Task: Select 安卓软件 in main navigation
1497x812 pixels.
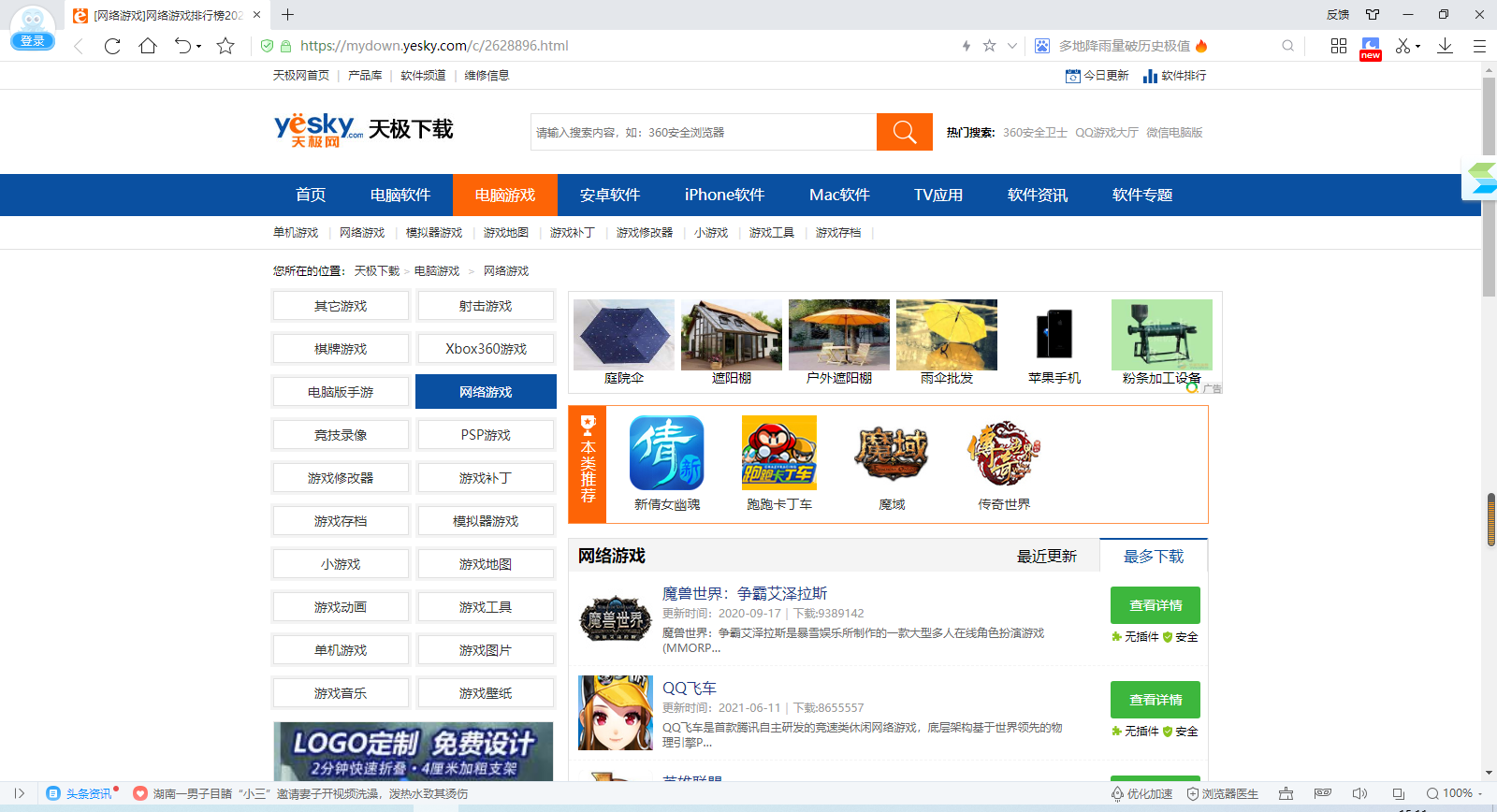Action: tap(610, 195)
